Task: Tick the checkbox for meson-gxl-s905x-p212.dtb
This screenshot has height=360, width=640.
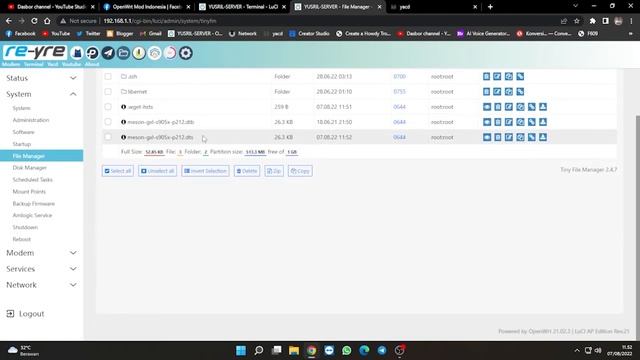Action: 108,122
